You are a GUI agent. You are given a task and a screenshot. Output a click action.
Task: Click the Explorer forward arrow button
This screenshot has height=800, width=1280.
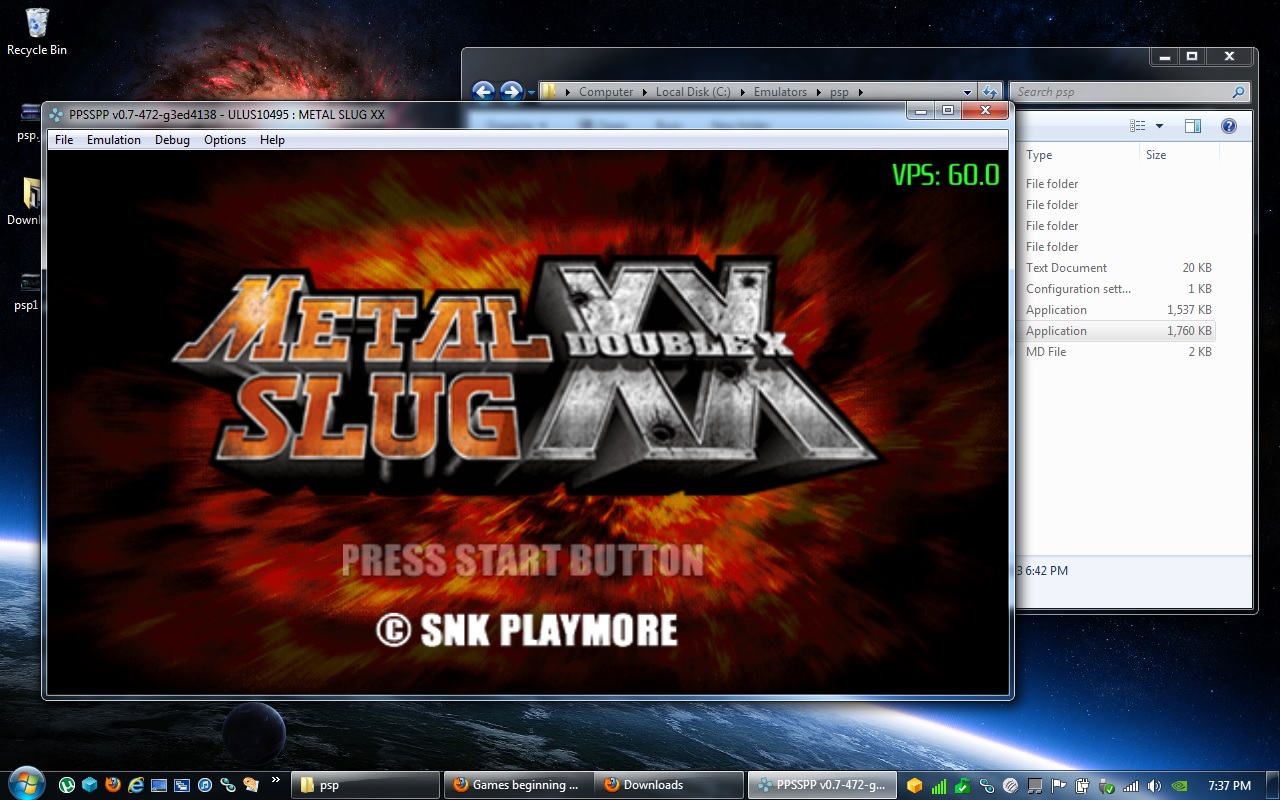[511, 92]
